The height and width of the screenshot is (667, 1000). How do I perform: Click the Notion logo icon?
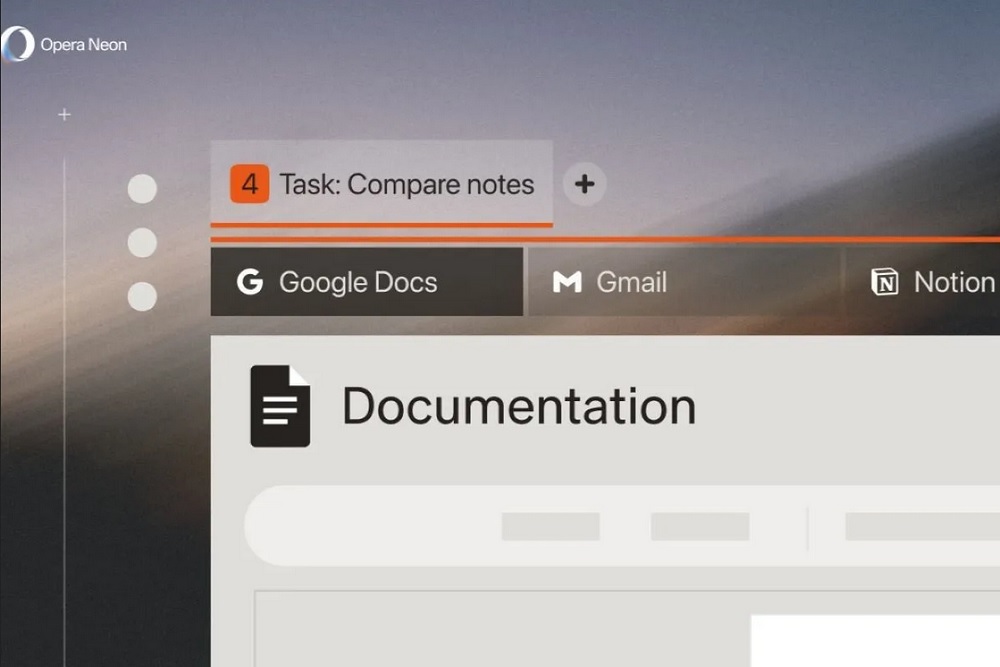tap(885, 282)
